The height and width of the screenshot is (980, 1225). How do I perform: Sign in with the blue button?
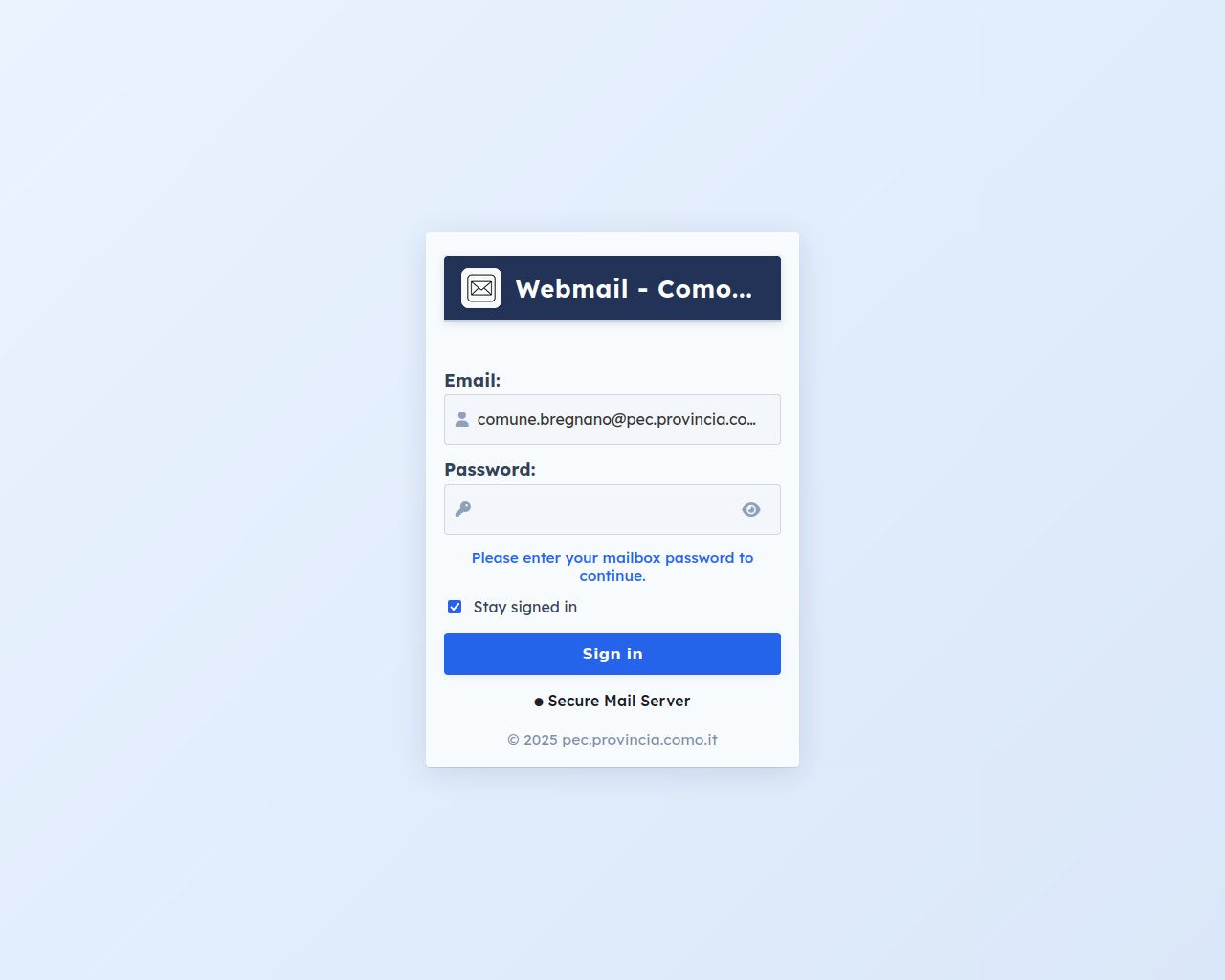[612, 654]
